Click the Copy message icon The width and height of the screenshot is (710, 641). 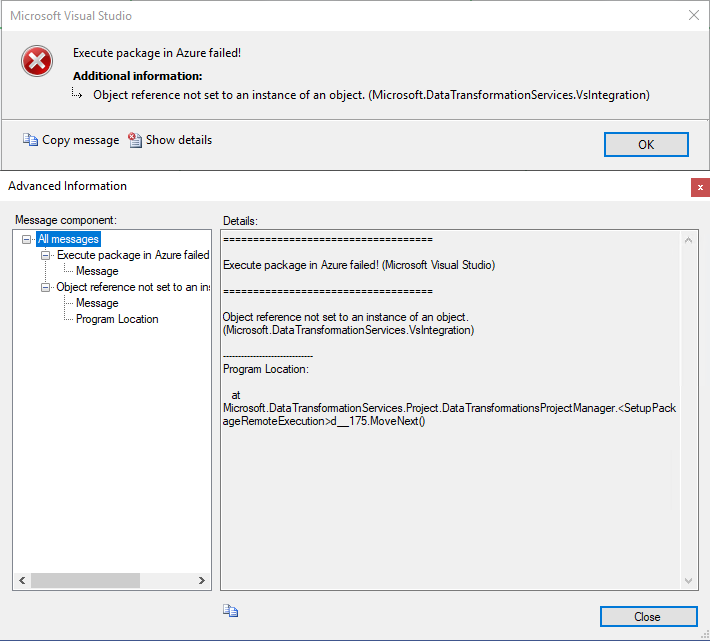(x=30, y=140)
